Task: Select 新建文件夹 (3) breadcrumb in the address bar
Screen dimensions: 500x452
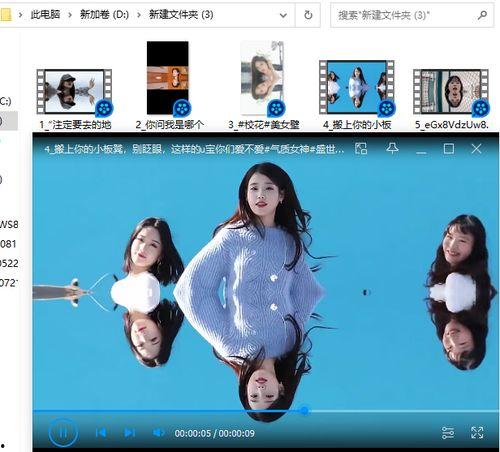Action: click(181, 14)
